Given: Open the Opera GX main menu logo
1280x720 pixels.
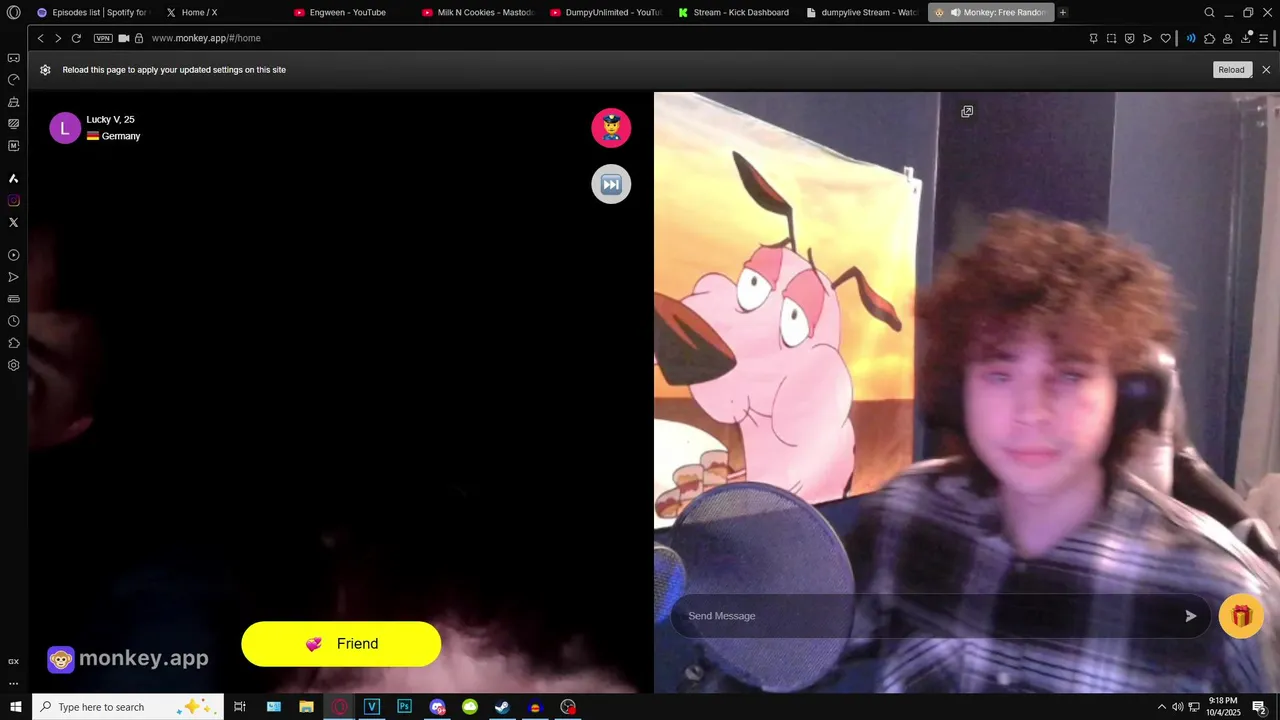Looking at the screenshot, I should [13, 12].
